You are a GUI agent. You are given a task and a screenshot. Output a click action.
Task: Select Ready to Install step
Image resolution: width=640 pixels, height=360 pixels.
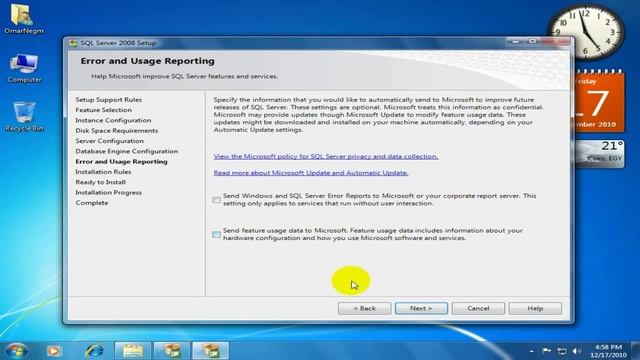pyautogui.click(x=100, y=182)
